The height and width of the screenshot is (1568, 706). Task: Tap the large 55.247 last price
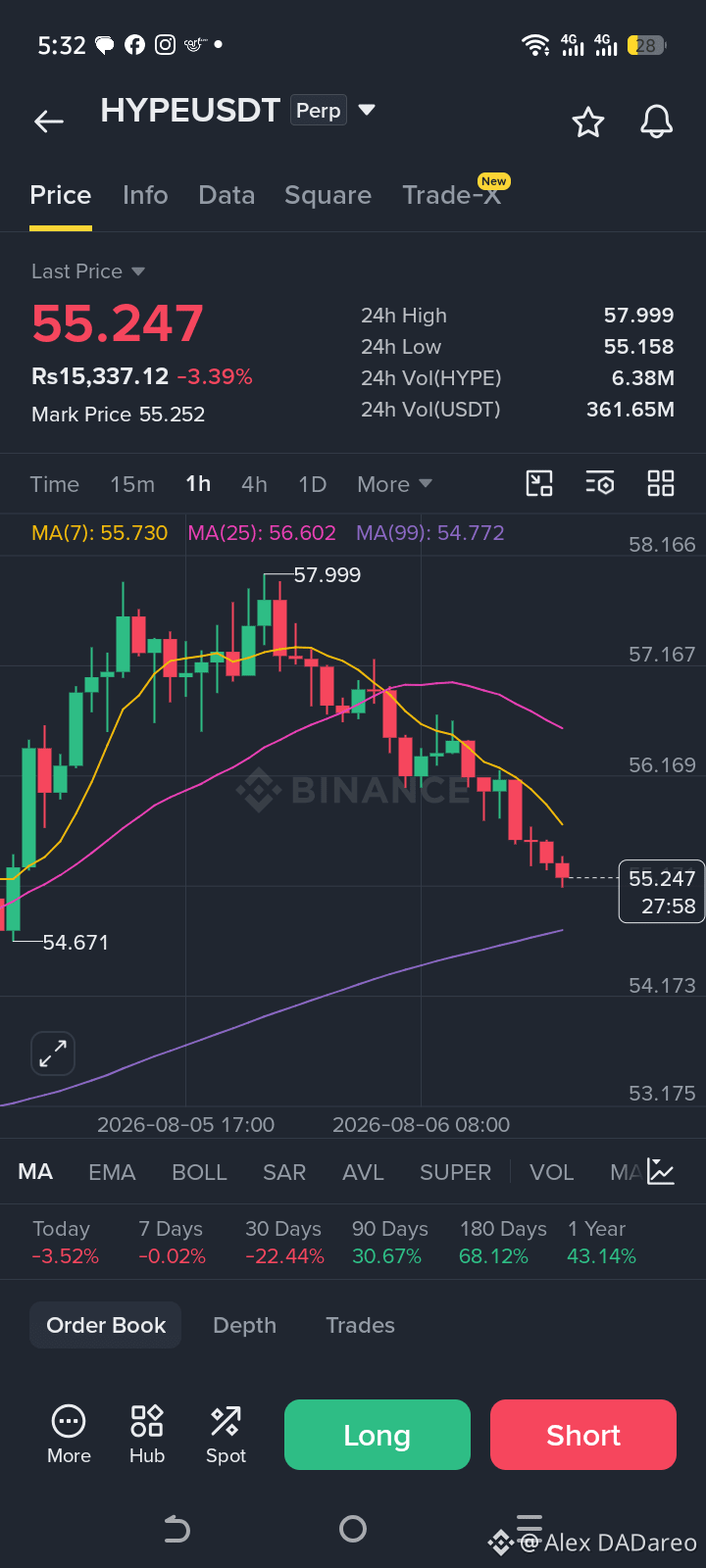coord(118,323)
